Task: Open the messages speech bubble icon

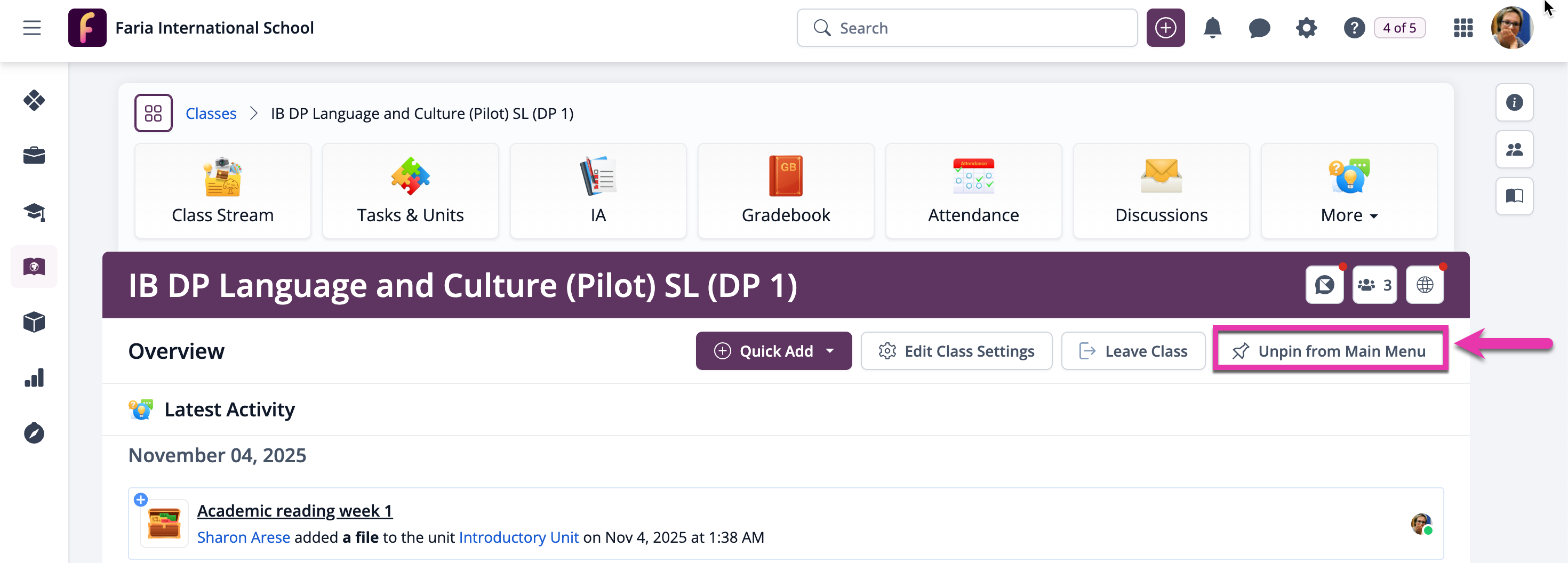Action: click(x=1259, y=28)
